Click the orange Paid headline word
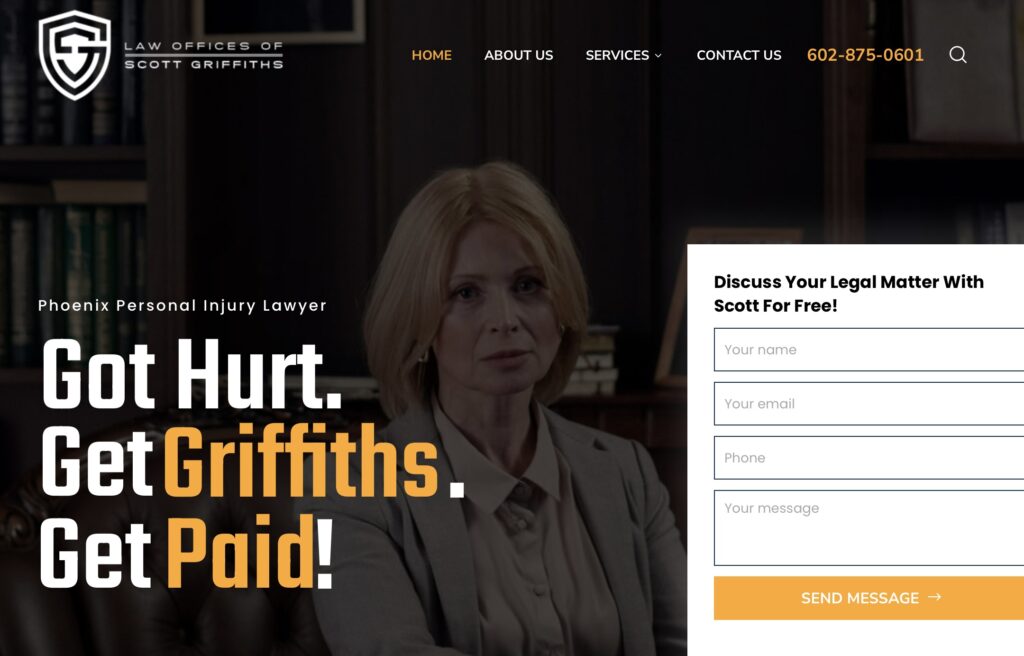Viewport: 1024px width, 656px height. tap(240, 552)
